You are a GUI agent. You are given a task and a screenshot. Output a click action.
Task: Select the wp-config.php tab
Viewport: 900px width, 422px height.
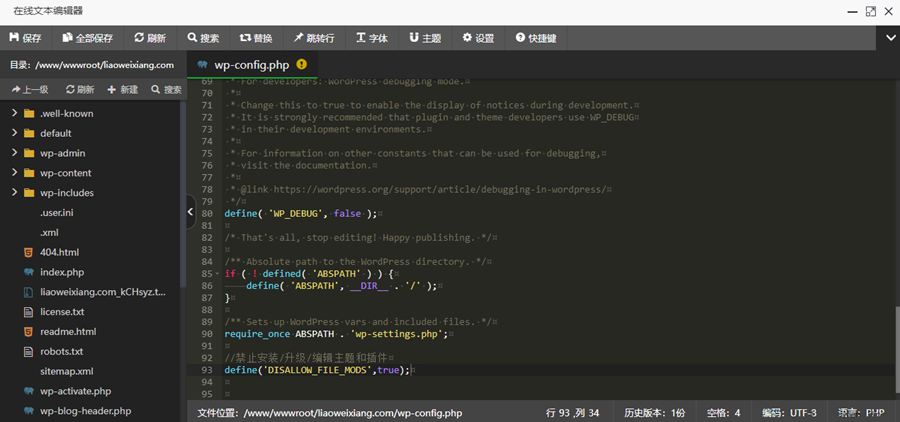[251, 64]
